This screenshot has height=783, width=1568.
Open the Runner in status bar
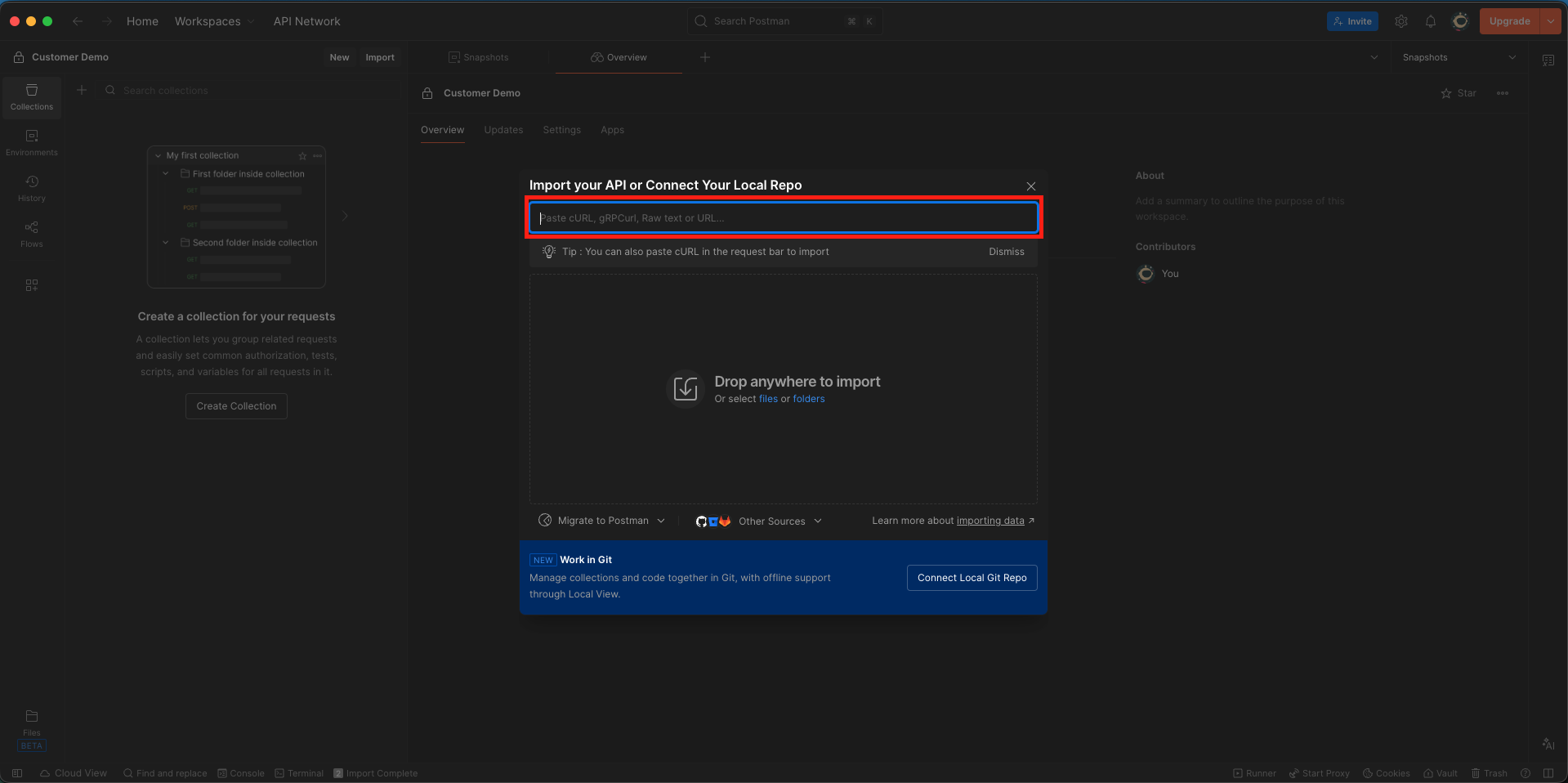(1254, 773)
